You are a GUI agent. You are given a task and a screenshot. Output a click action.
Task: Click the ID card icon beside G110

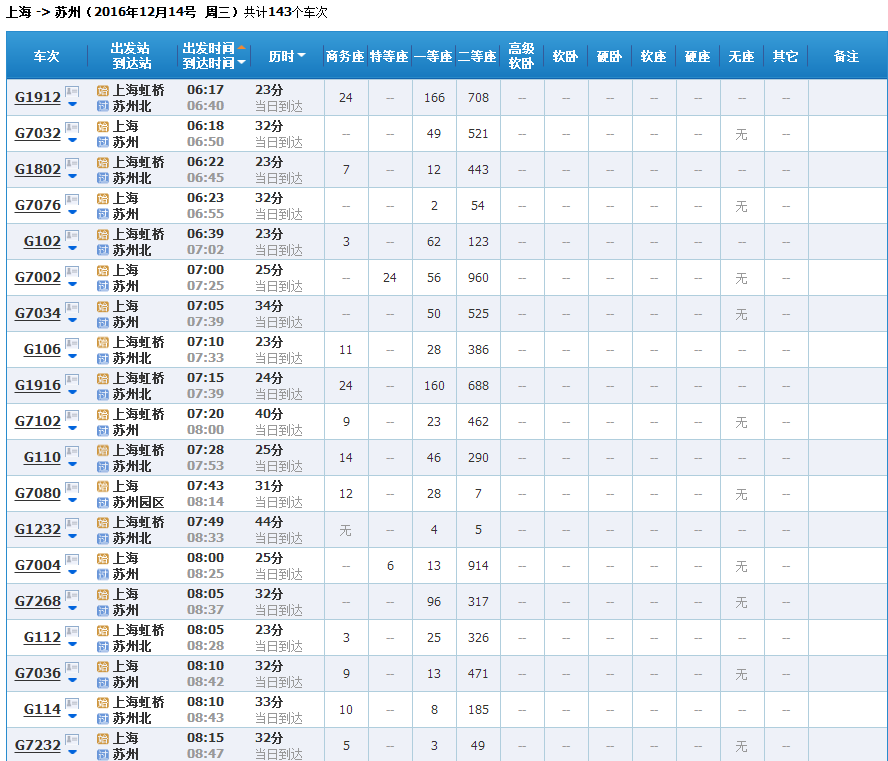click(72, 452)
